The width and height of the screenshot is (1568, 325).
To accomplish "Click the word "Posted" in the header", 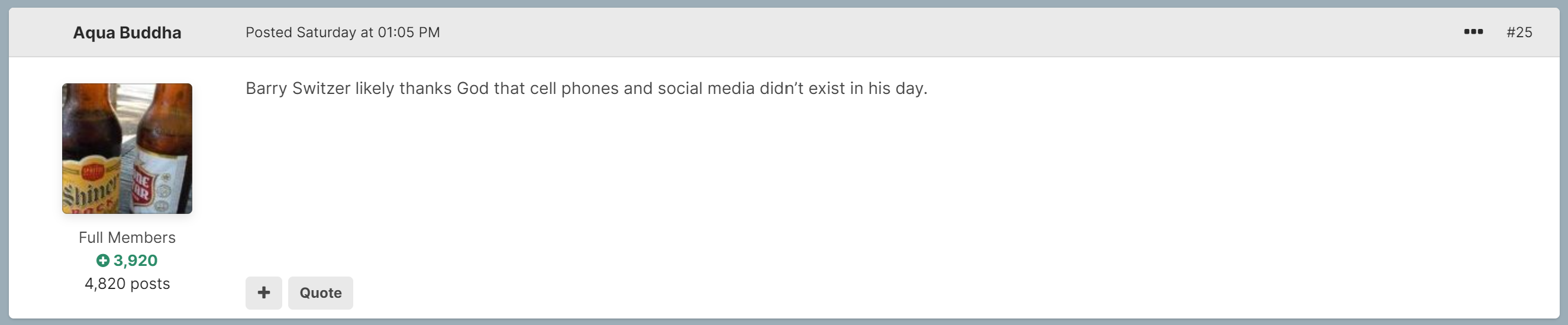I will [269, 32].
